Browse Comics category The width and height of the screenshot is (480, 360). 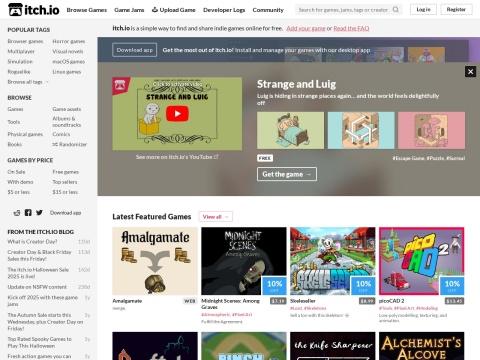pyautogui.click(x=61, y=134)
